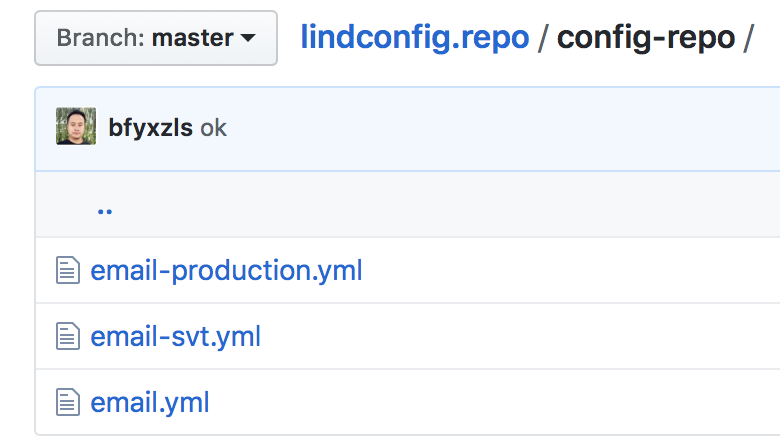Go to the lindconfig.repo repository root
780x446 pixels.
[x=415, y=38]
